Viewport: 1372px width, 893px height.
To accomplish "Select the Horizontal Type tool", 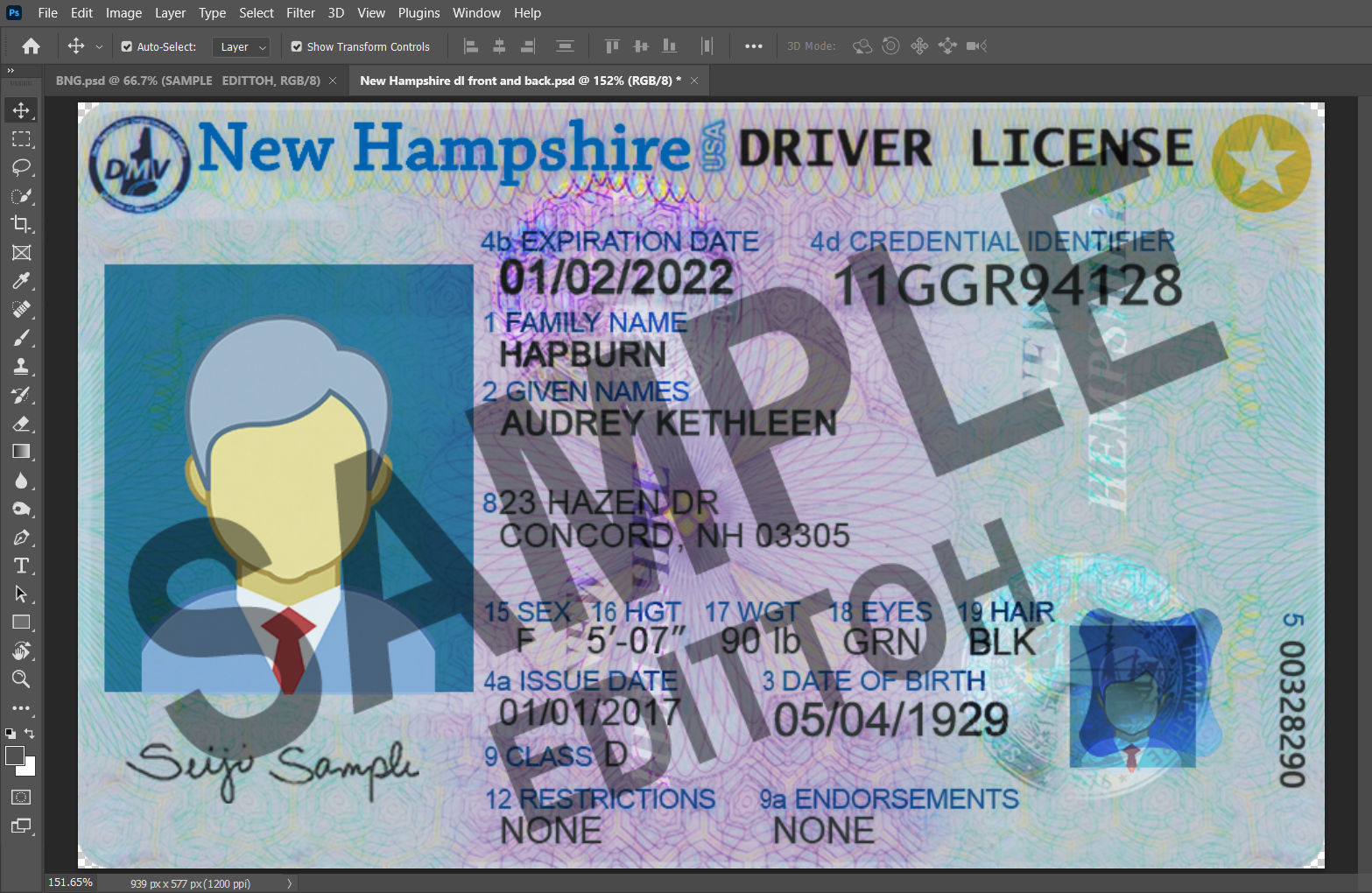I will coord(21,566).
